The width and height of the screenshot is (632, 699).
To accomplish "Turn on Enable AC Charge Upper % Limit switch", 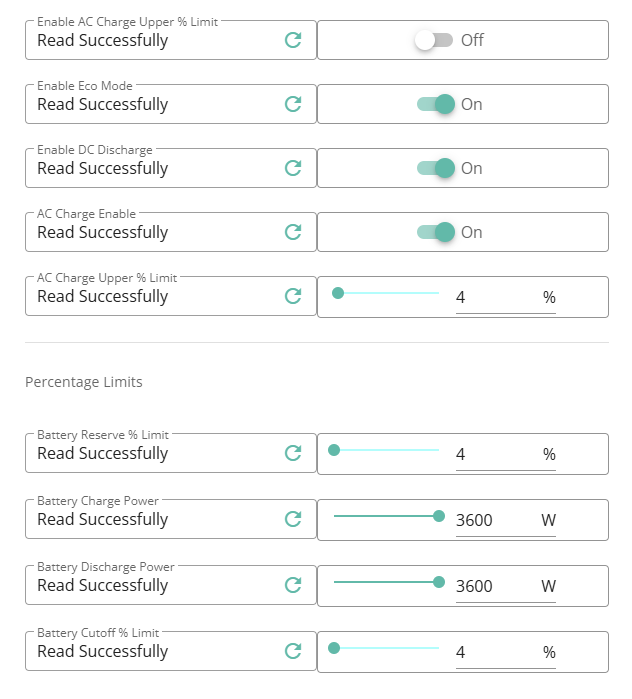I will click(x=434, y=40).
